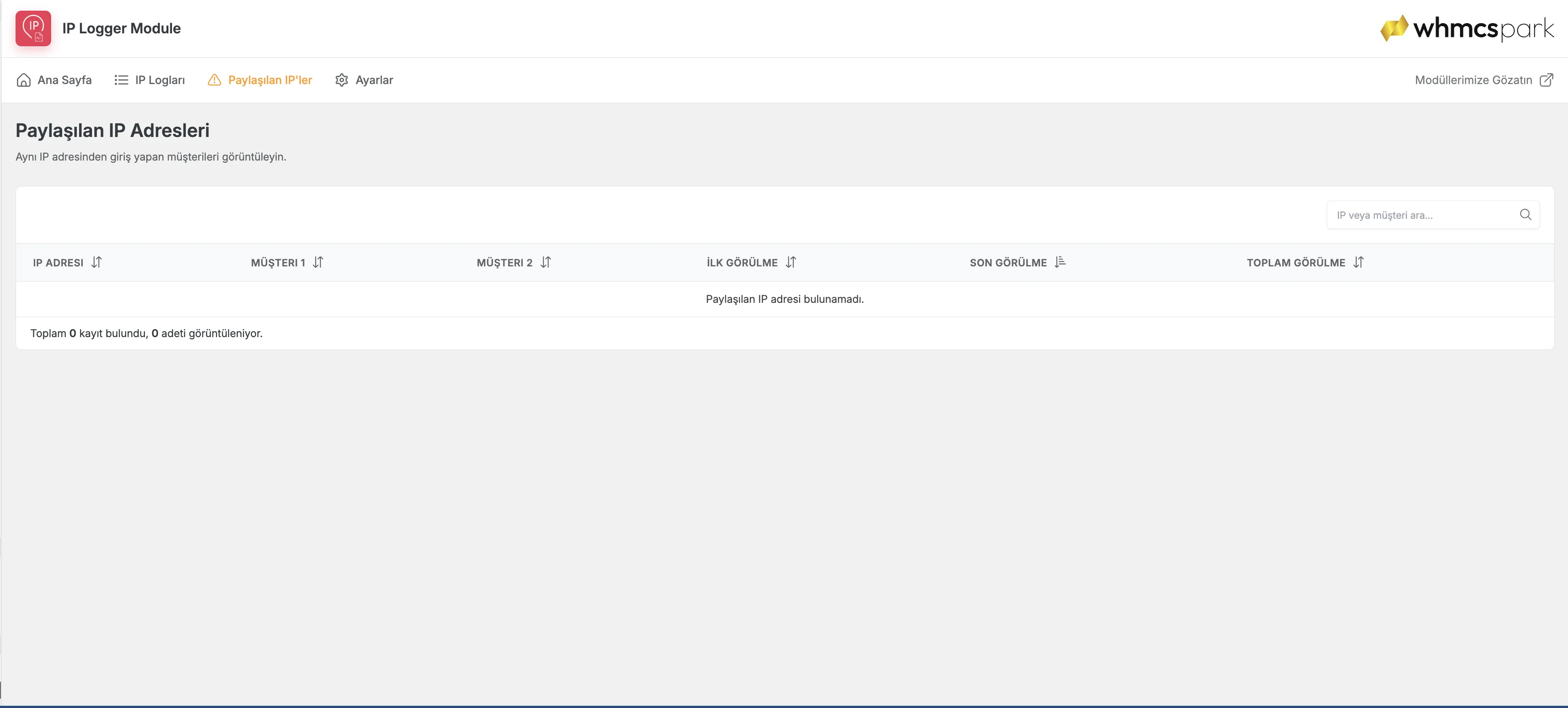Click sort arrows next to IP ADRESI
Screen dimensions: 1568x708
click(x=96, y=262)
